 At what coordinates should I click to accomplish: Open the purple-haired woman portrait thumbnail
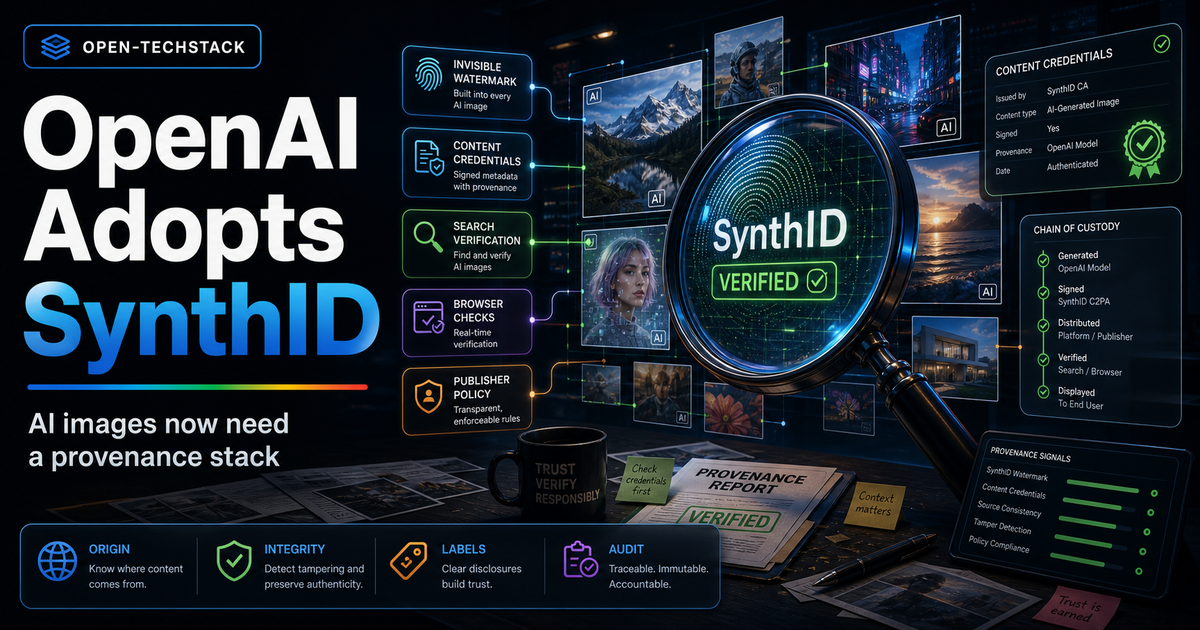point(623,290)
